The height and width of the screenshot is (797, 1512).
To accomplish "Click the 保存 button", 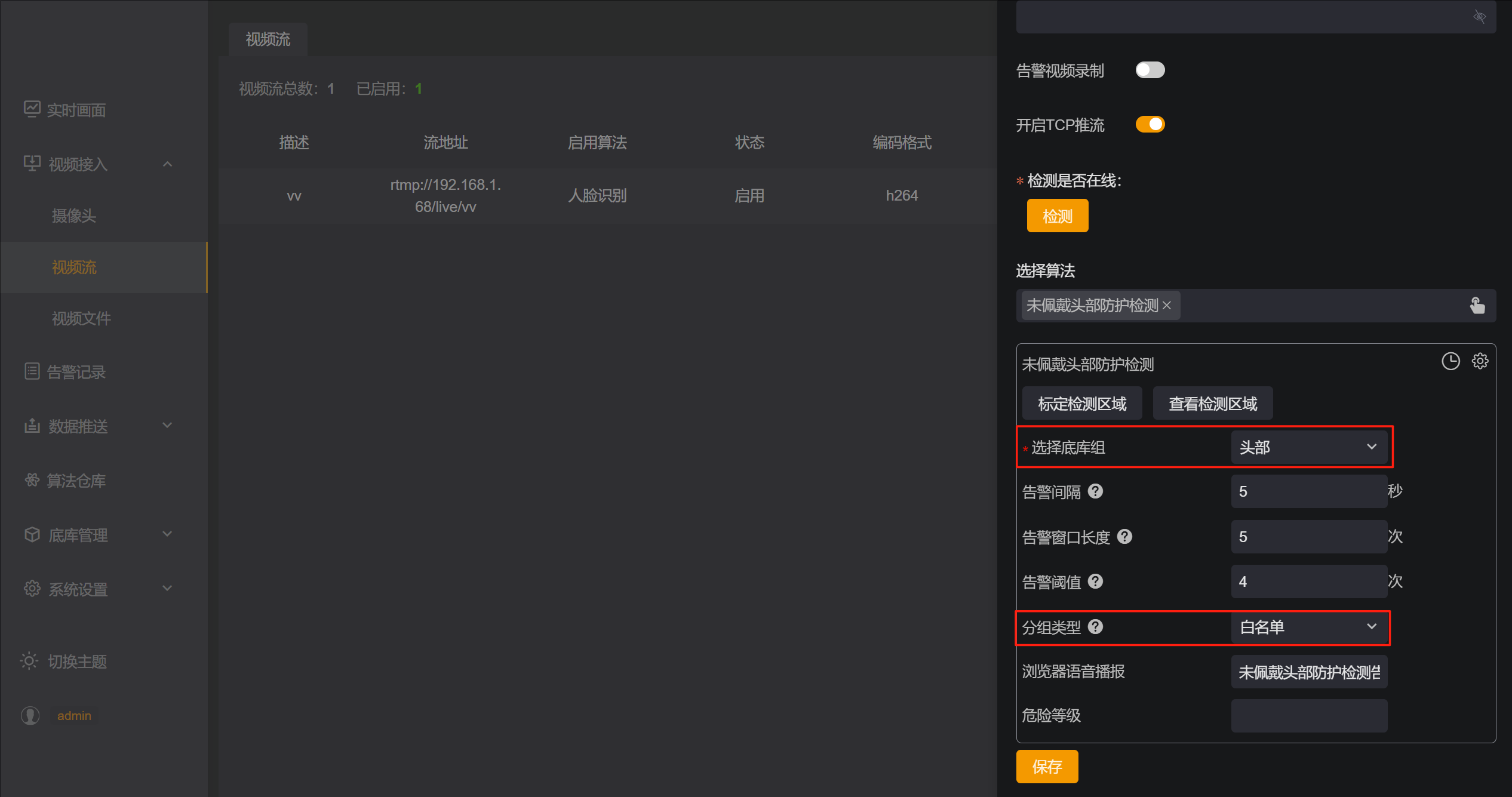I will (1047, 767).
